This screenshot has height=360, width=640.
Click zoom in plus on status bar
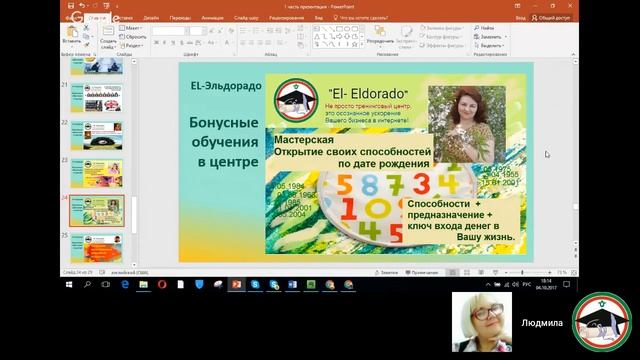coord(550,272)
